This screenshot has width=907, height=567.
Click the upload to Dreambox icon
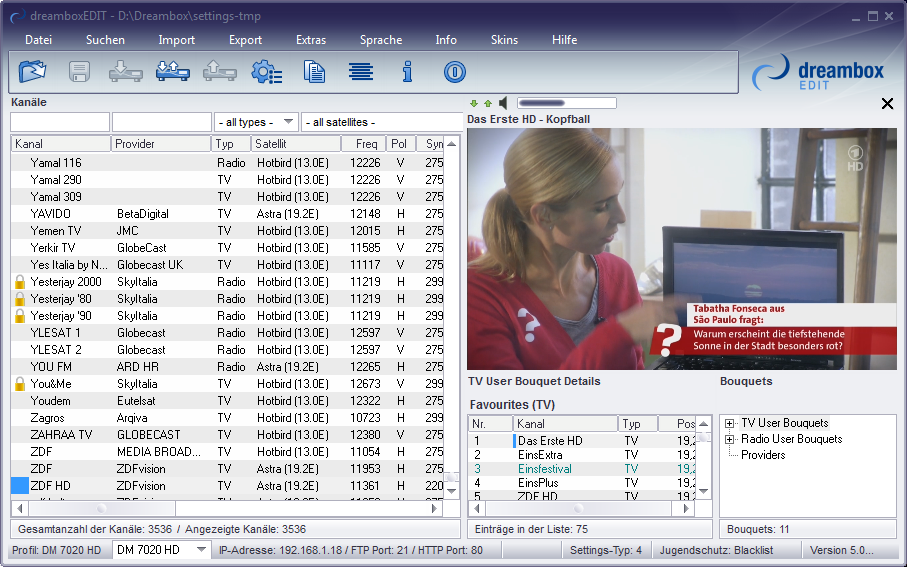click(220, 72)
